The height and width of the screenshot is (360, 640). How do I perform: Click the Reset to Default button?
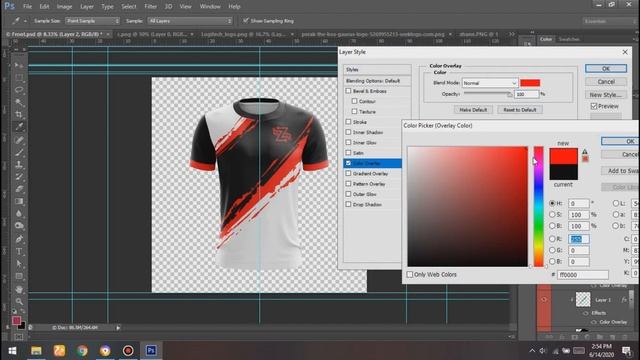click(520, 110)
